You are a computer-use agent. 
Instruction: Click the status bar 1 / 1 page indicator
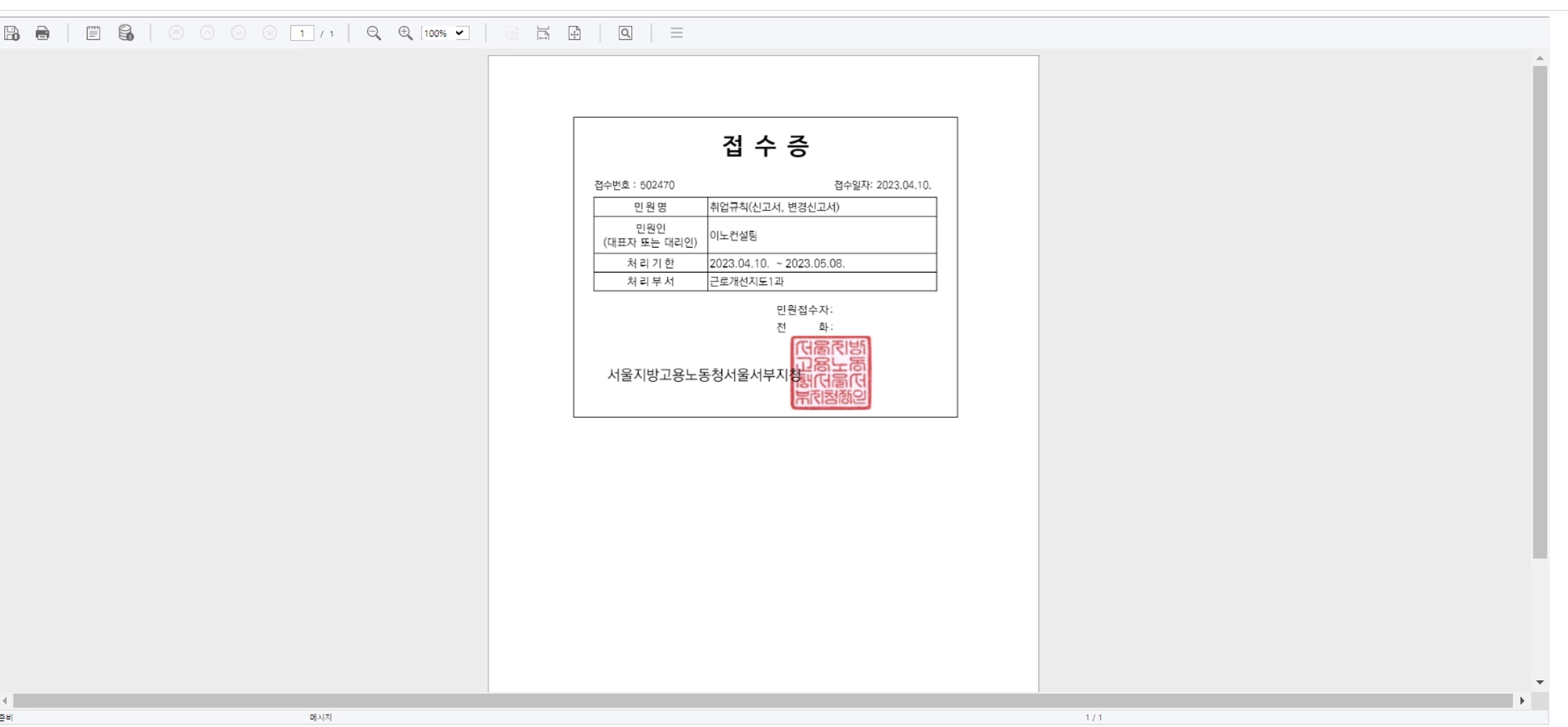pyautogui.click(x=1094, y=718)
